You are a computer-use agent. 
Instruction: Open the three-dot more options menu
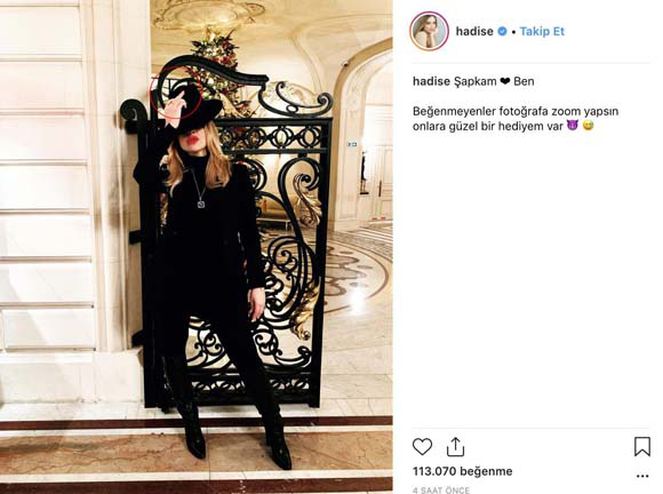642,476
